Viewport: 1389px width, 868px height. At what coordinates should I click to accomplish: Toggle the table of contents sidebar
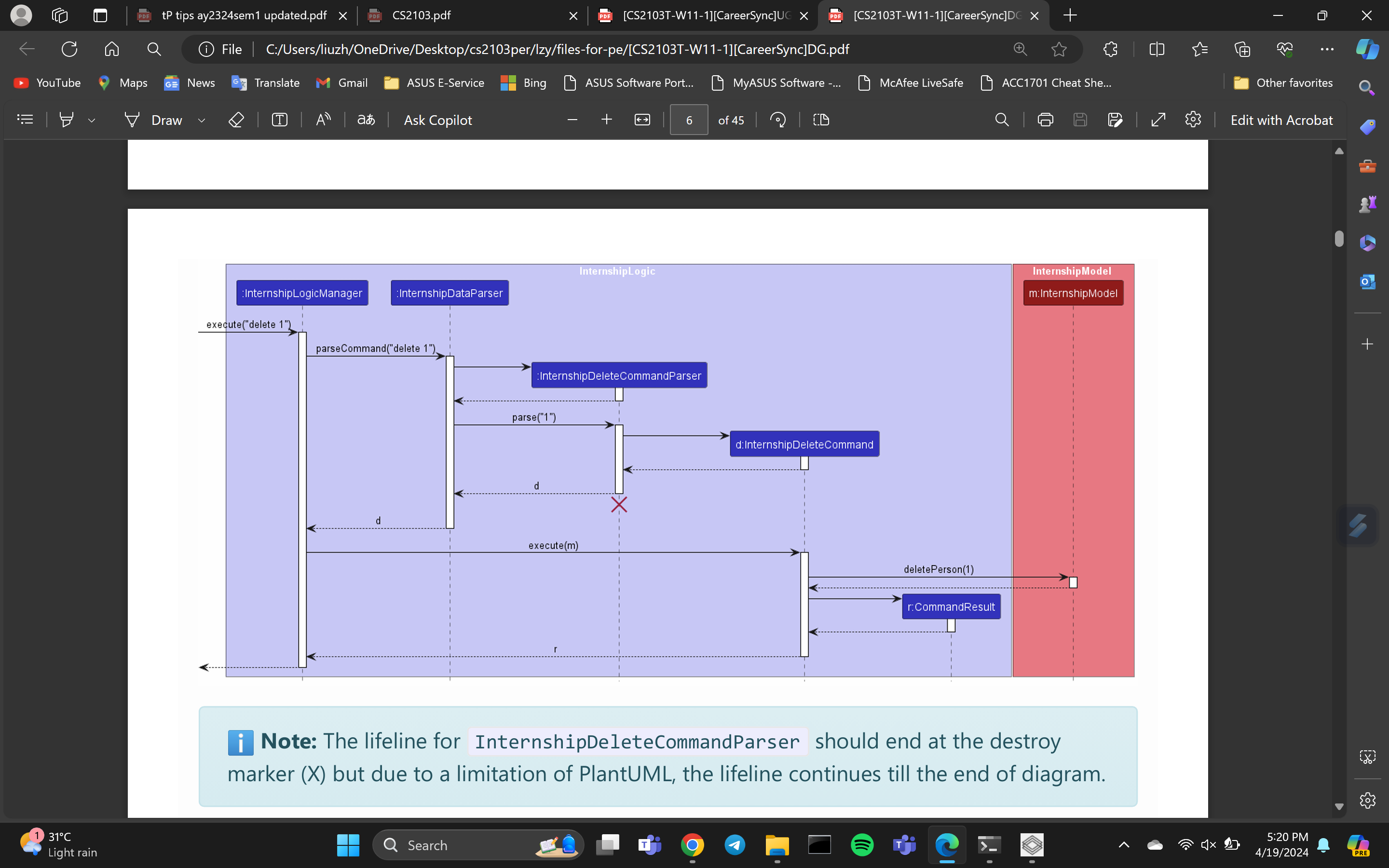(x=25, y=120)
